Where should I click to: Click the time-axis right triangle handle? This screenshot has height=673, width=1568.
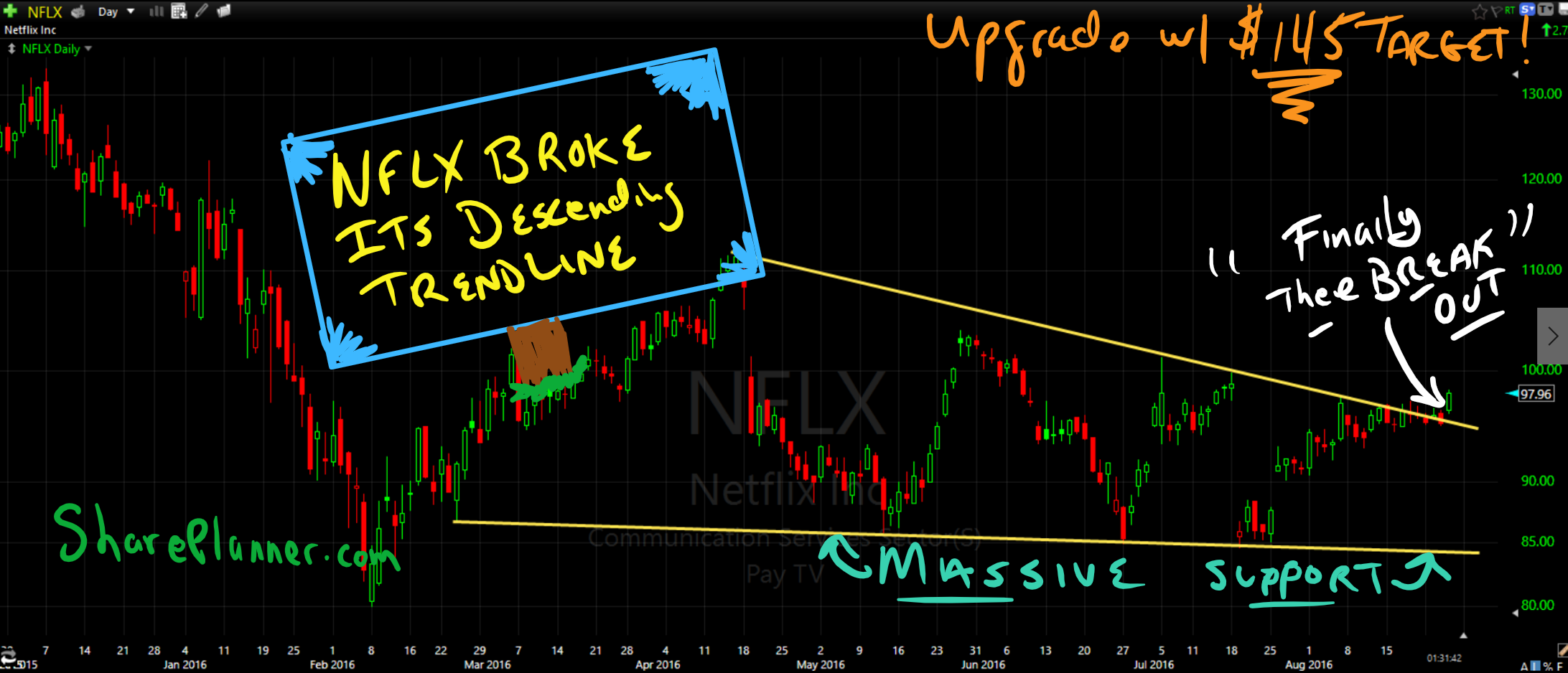pos(1463,636)
